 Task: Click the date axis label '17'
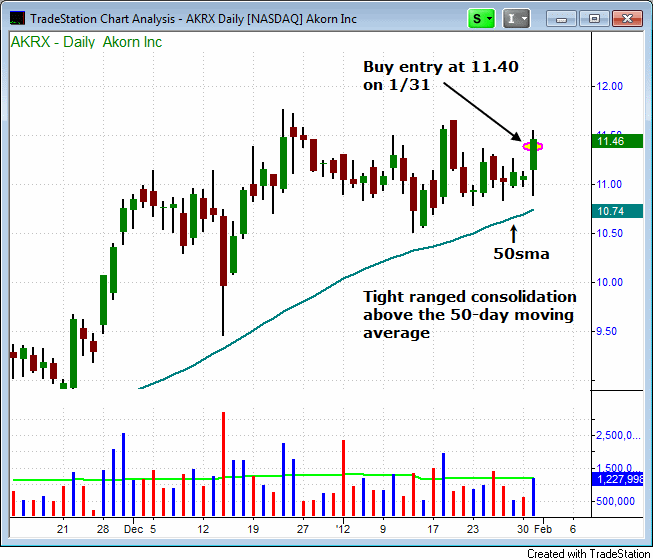point(433,529)
